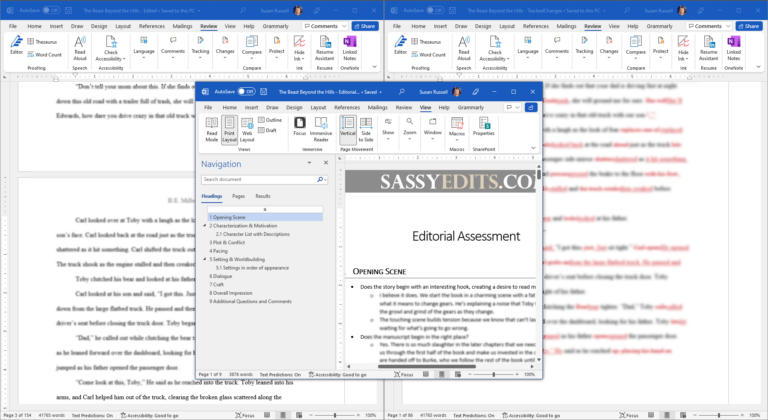Collapse 5 Setting & Worldbuilding heading

pos(205,259)
